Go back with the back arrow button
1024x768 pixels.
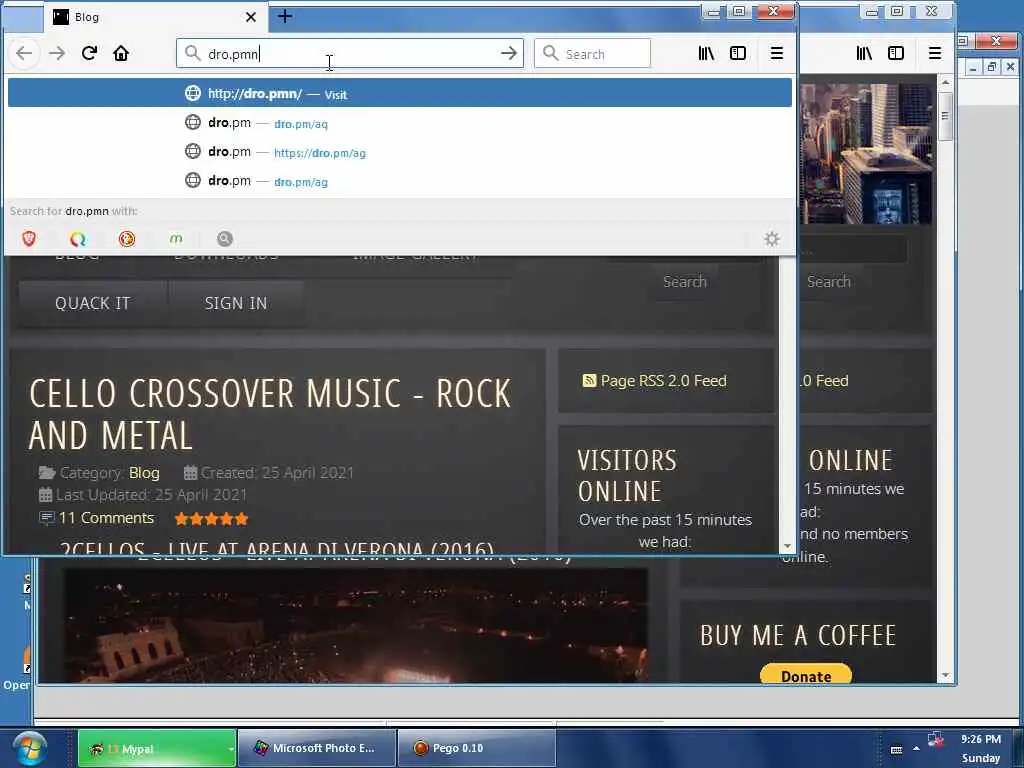pos(24,54)
